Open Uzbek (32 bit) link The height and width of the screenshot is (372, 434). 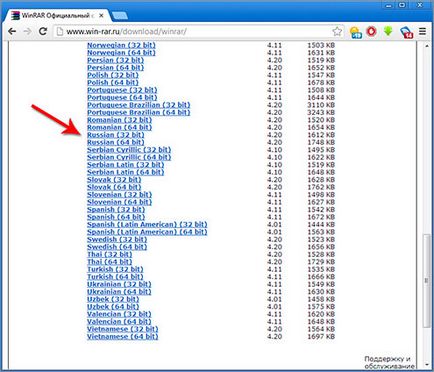pos(113,299)
